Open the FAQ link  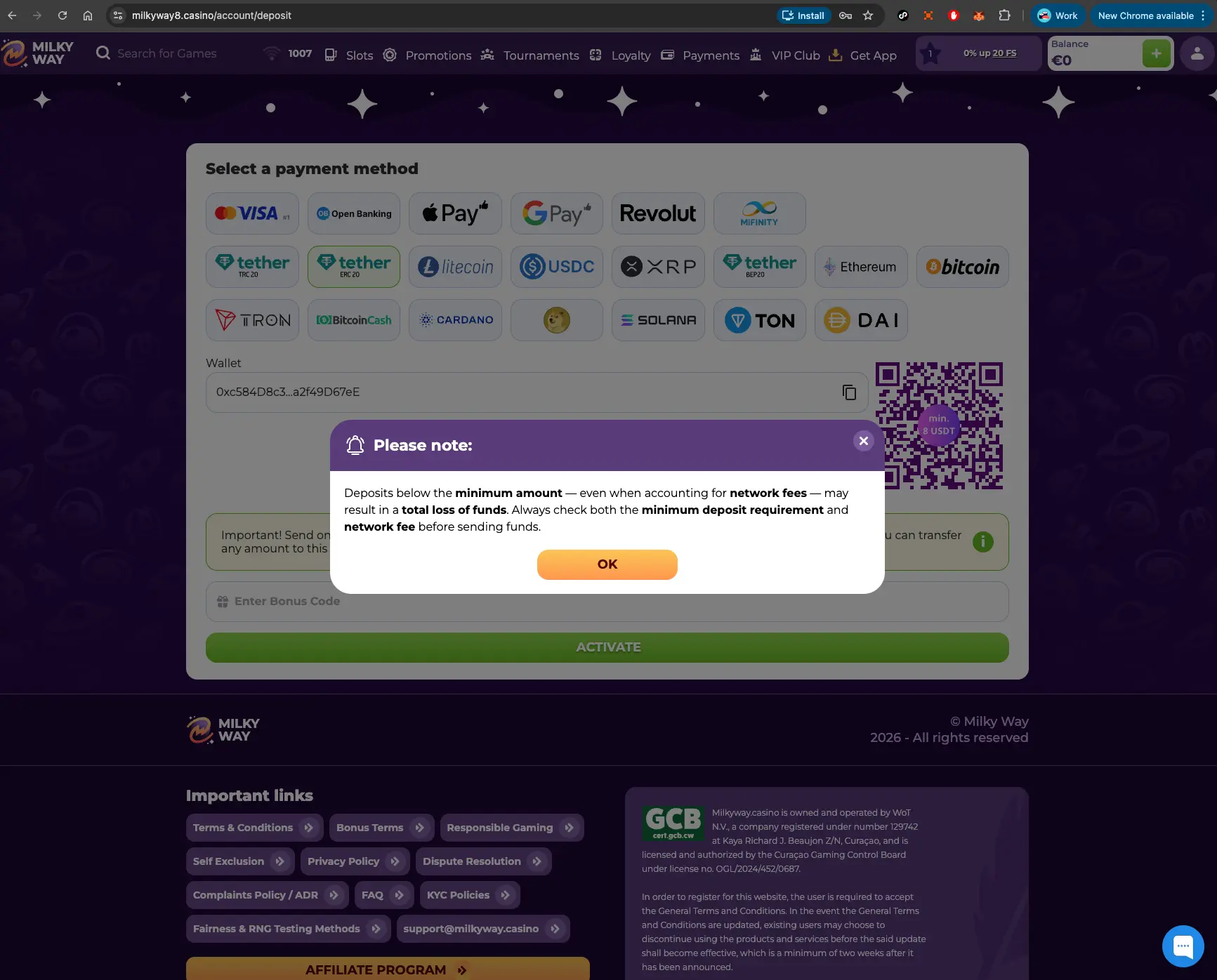point(384,895)
